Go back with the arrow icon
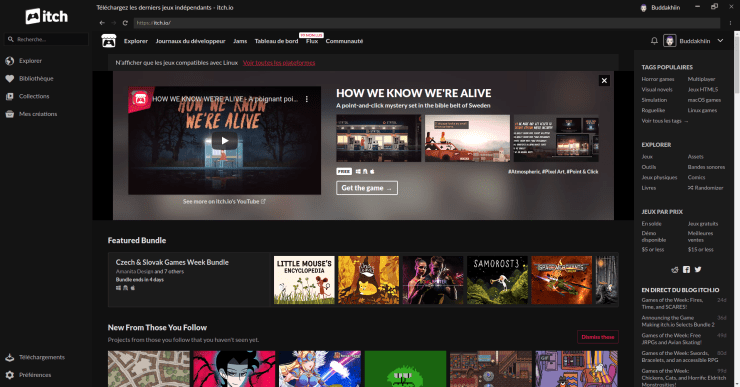 [x=102, y=23]
